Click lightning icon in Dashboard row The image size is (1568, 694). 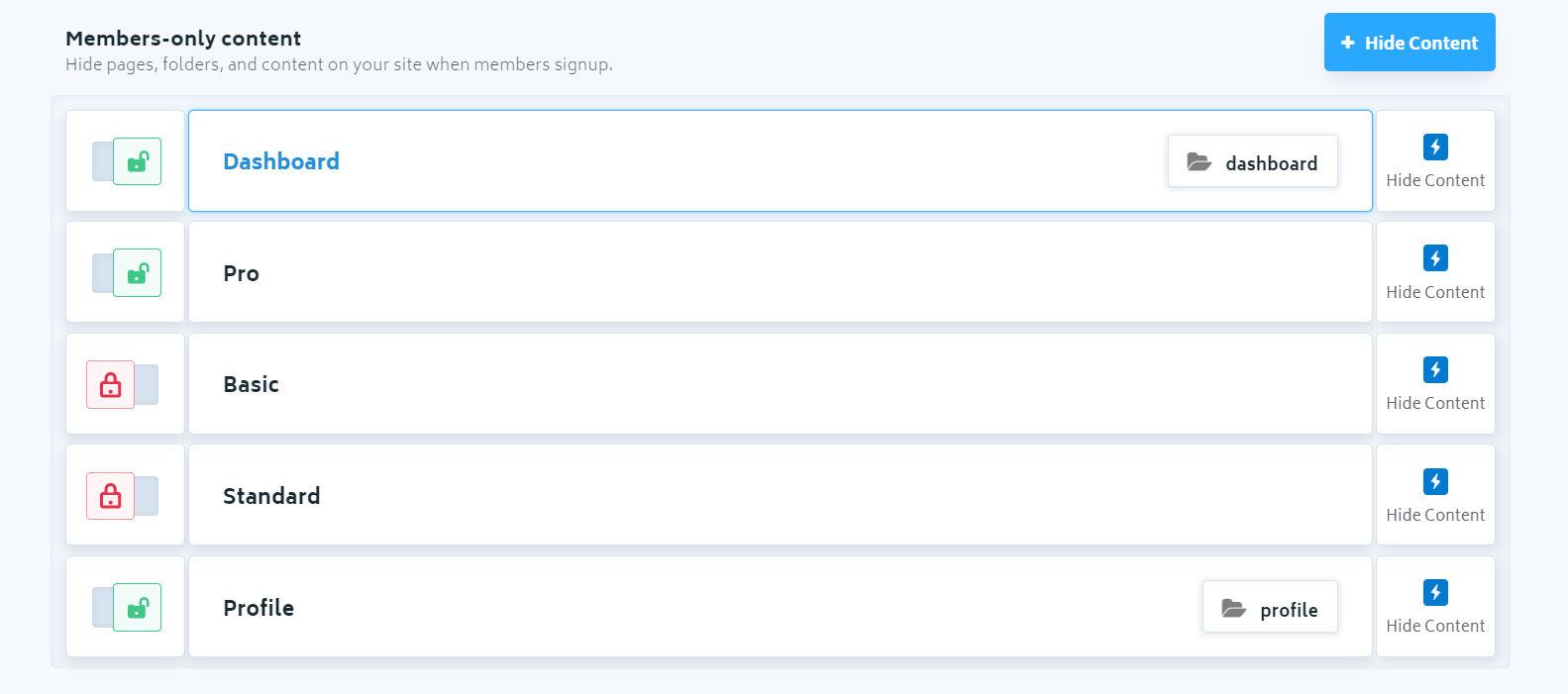click(x=1435, y=147)
